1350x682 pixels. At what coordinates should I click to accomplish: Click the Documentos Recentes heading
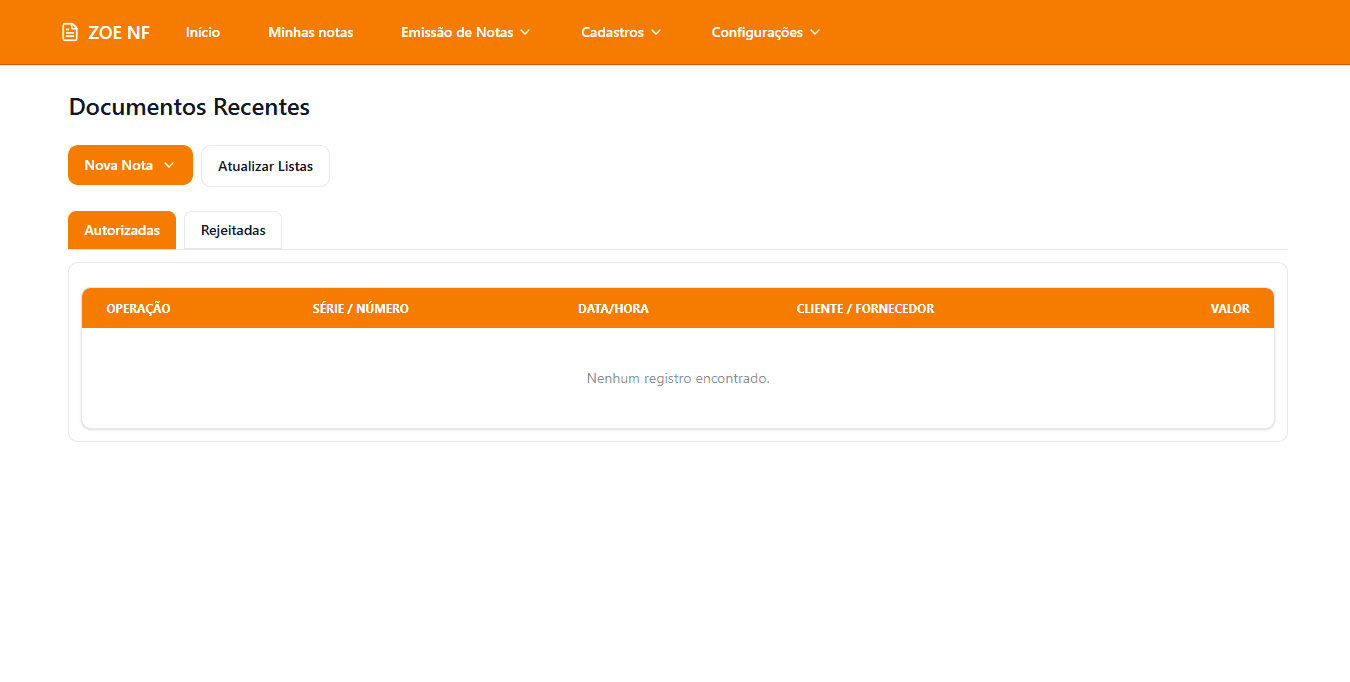(189, 107)
